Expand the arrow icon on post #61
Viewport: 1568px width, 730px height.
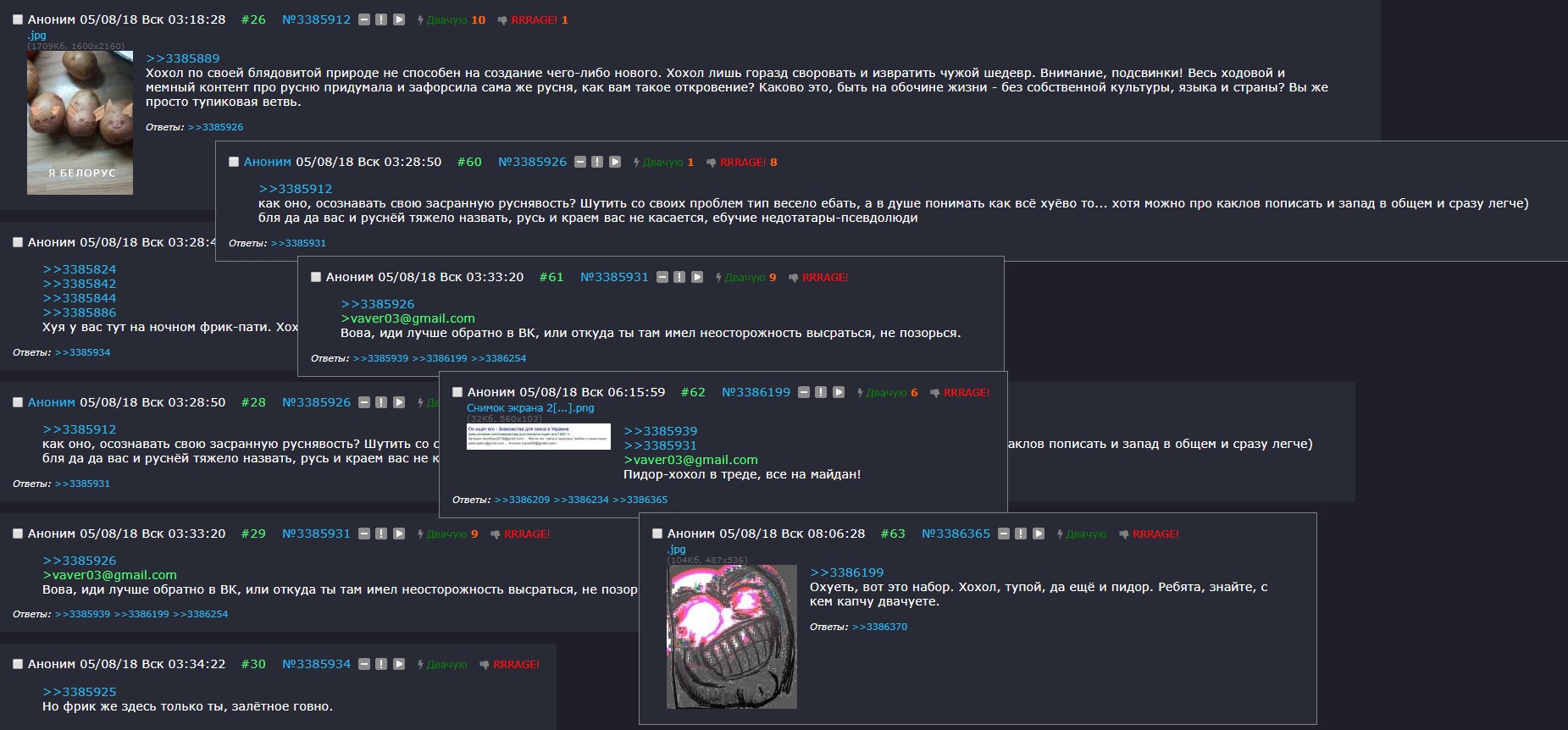tap(697, 277)
